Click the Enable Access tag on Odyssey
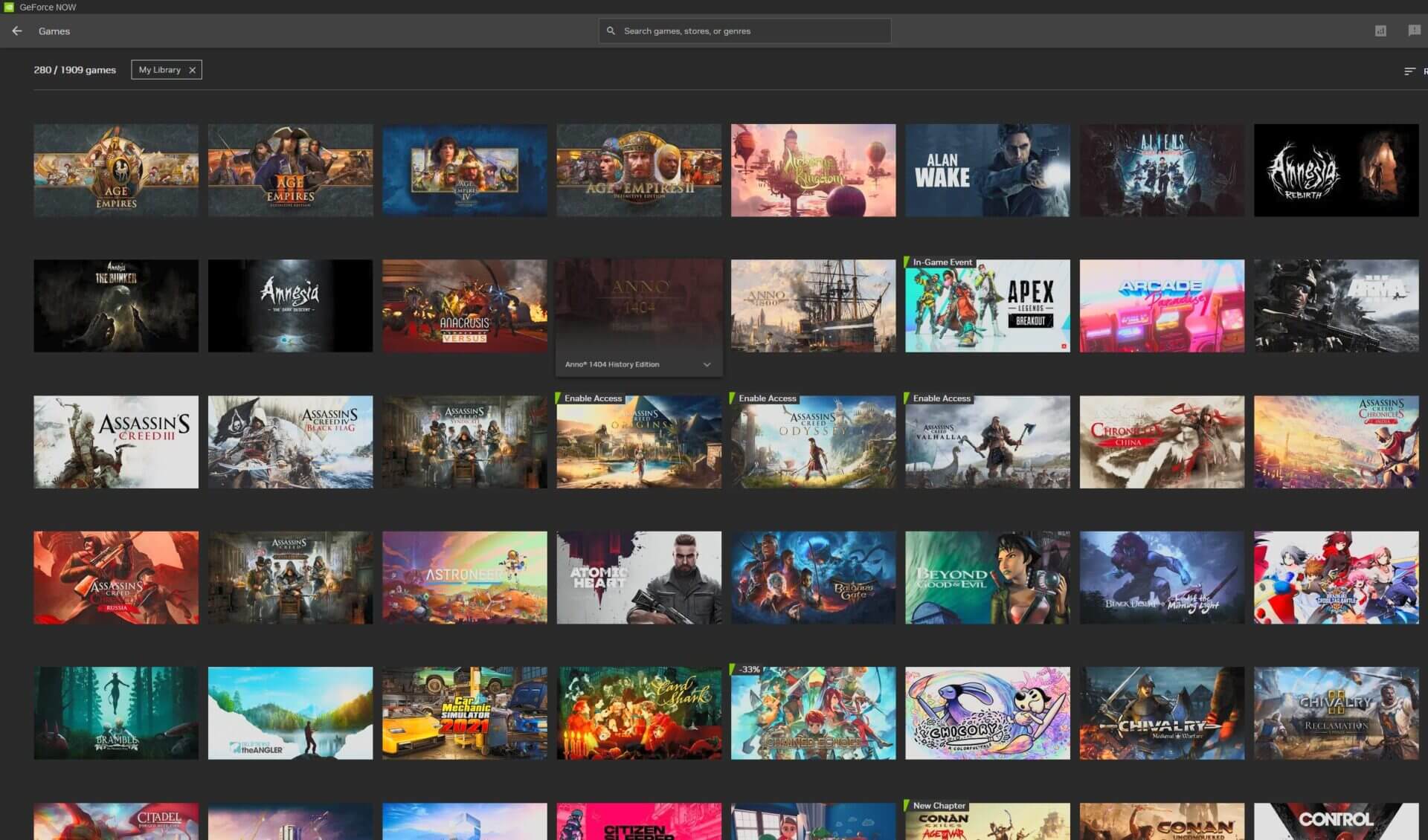The width and height of the screenshot is (1428, 840). (766, 398)
